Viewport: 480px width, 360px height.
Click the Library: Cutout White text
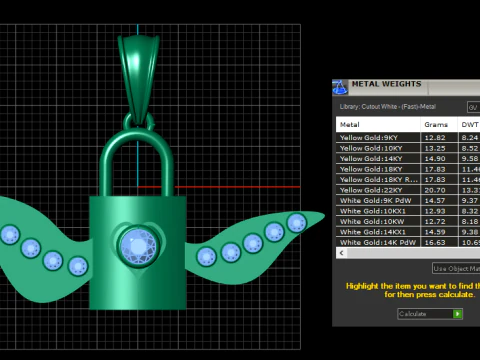[388, 107]
